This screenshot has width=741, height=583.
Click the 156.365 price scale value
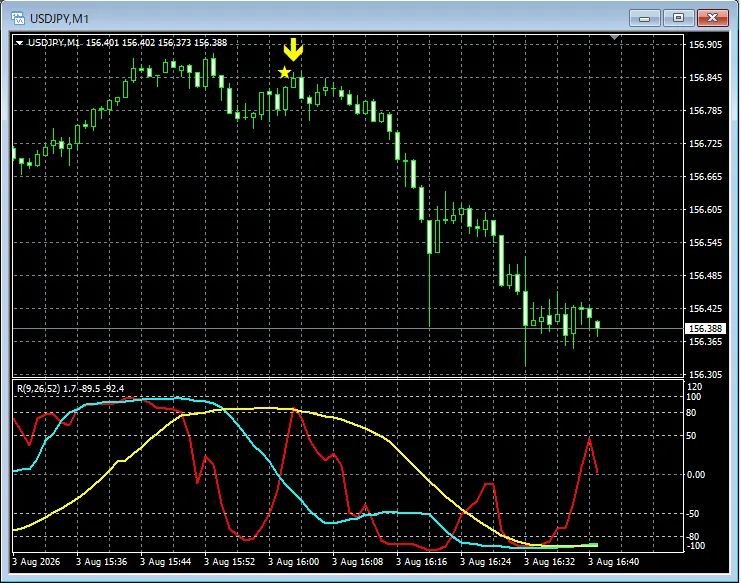tap(706, 342)
